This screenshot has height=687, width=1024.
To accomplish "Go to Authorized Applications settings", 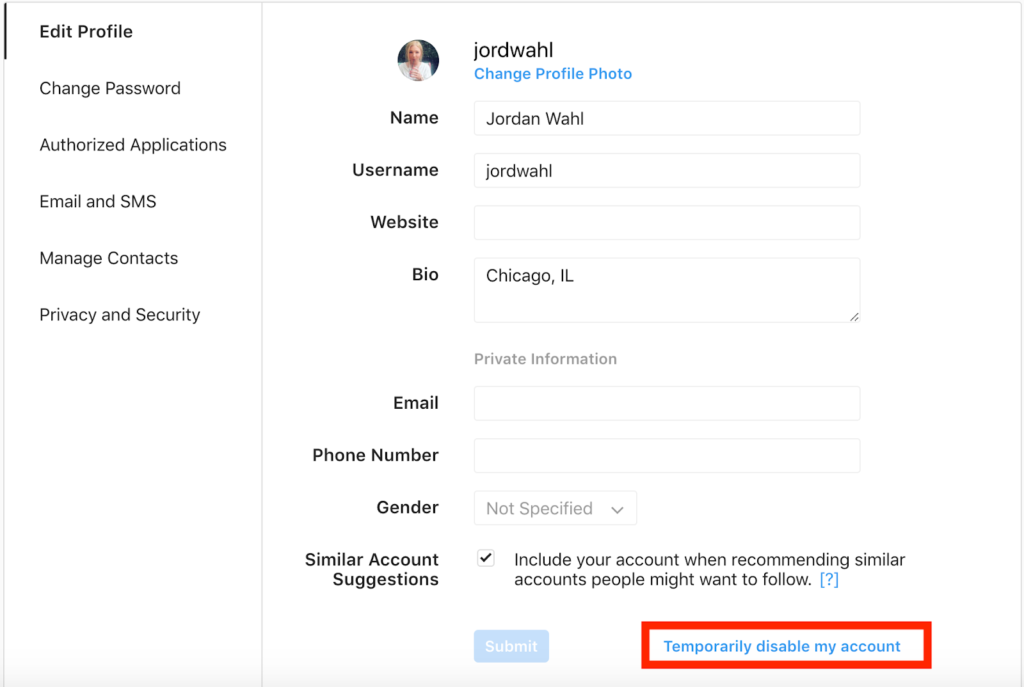I will click(133, 145).
